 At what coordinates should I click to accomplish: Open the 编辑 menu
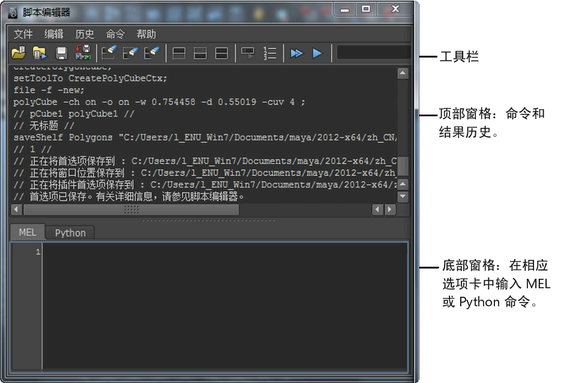point(54,34)
